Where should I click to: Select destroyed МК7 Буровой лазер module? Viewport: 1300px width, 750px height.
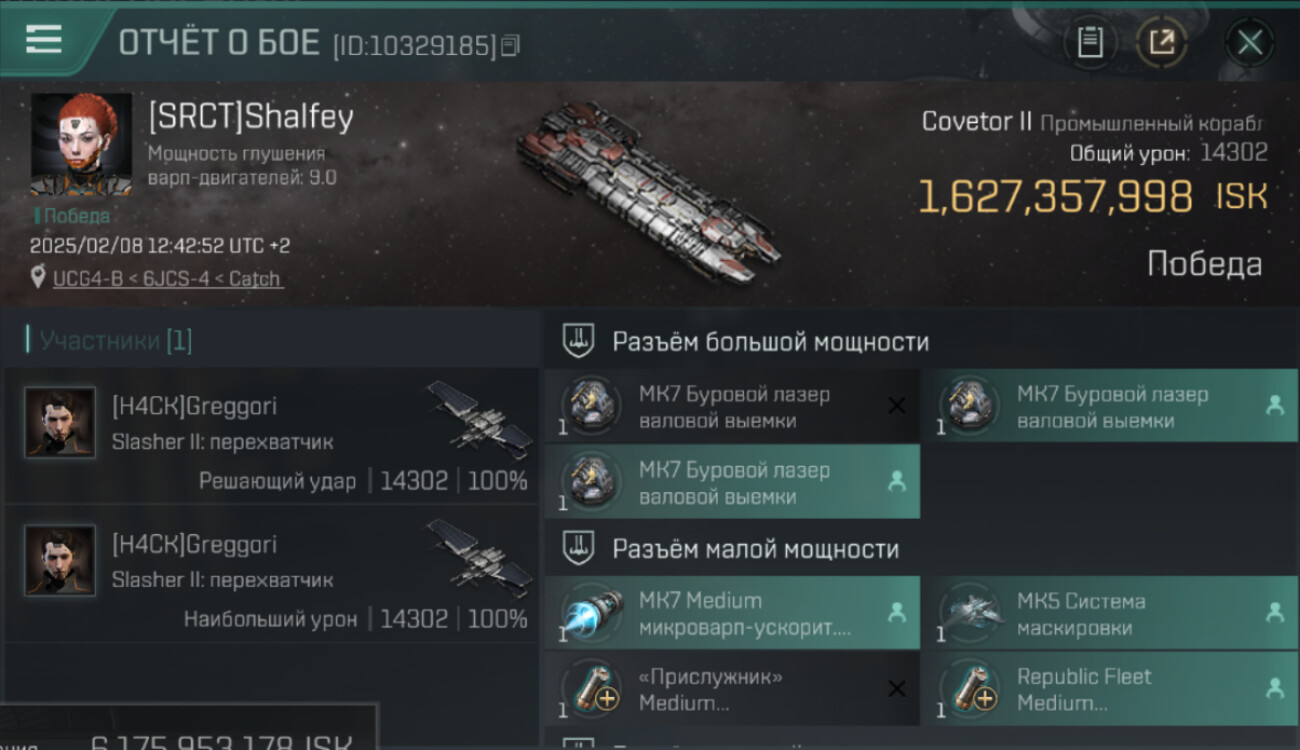coord(732,407)
